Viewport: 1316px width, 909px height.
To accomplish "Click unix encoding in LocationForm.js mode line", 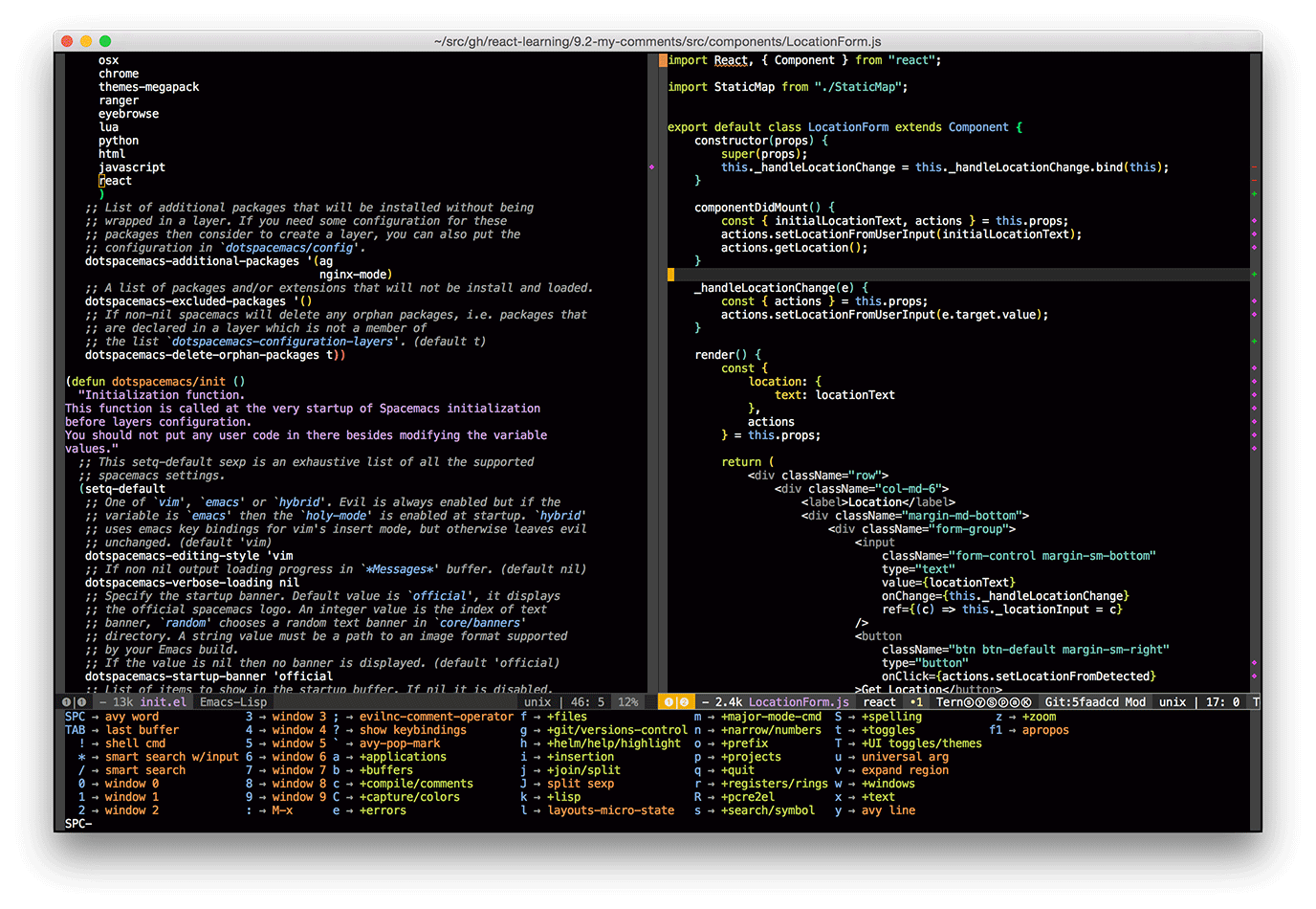I will point(1173,702).
